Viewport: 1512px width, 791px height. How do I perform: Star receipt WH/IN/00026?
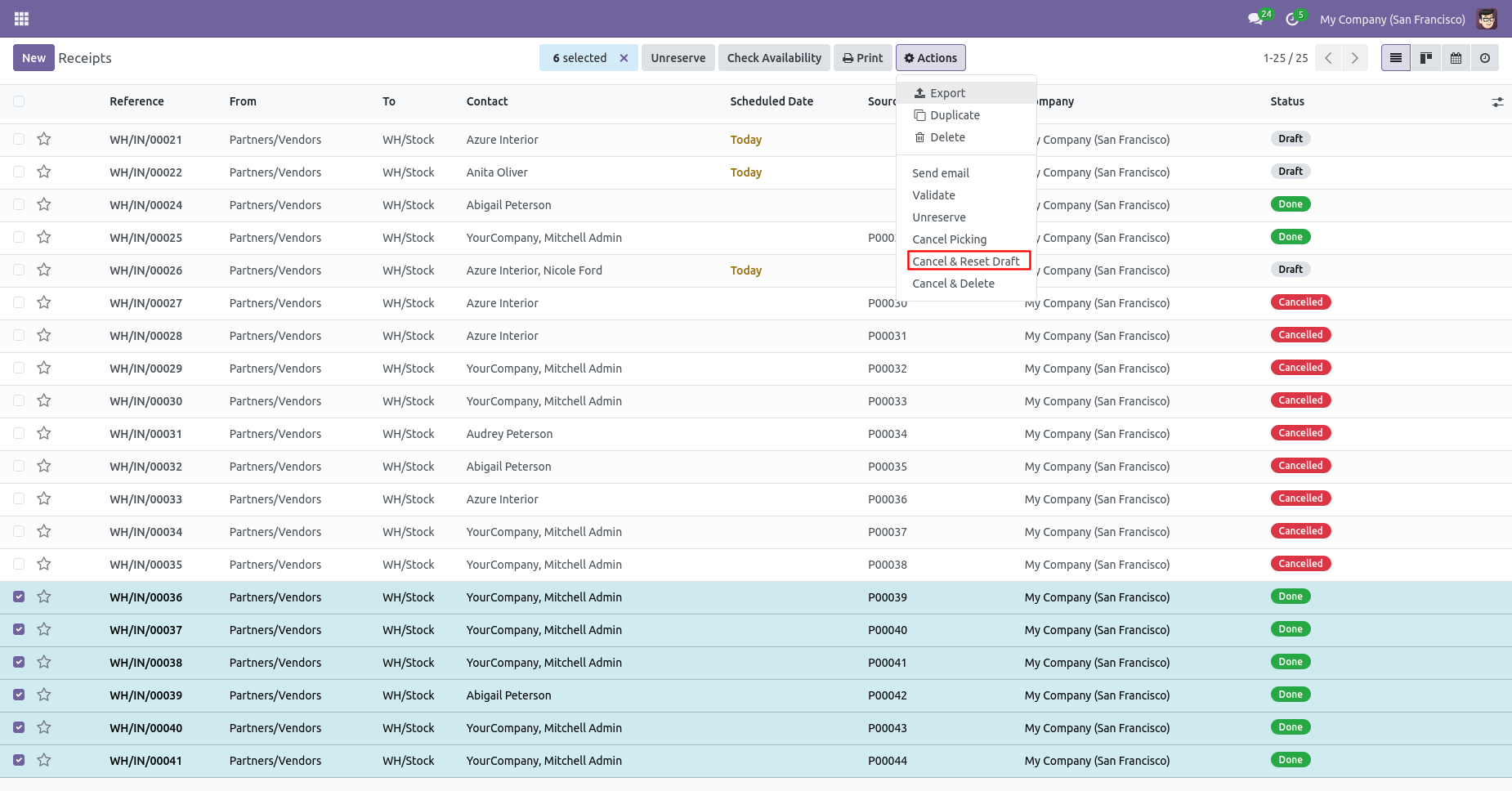click(44, 270)
